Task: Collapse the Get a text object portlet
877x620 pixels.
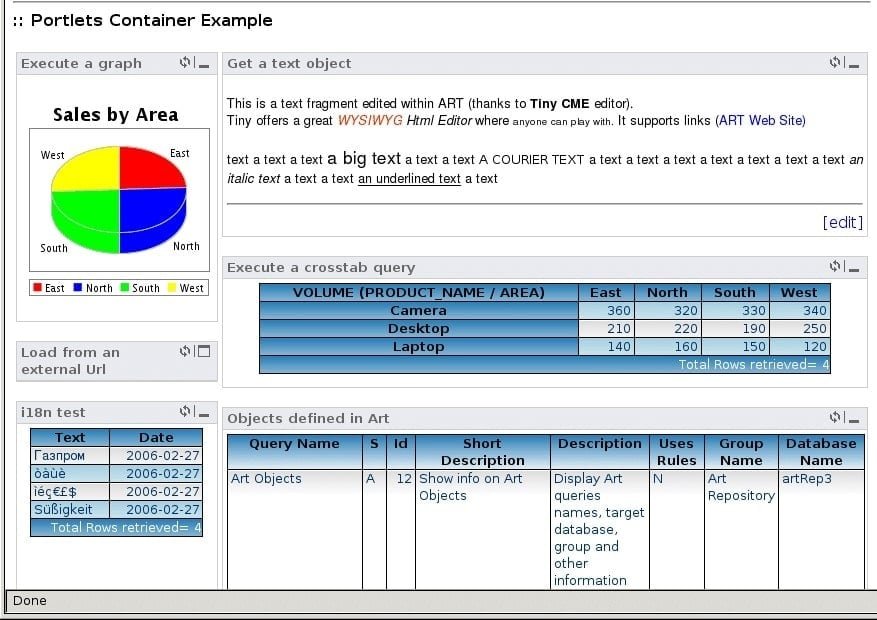Action: [853, 64]
